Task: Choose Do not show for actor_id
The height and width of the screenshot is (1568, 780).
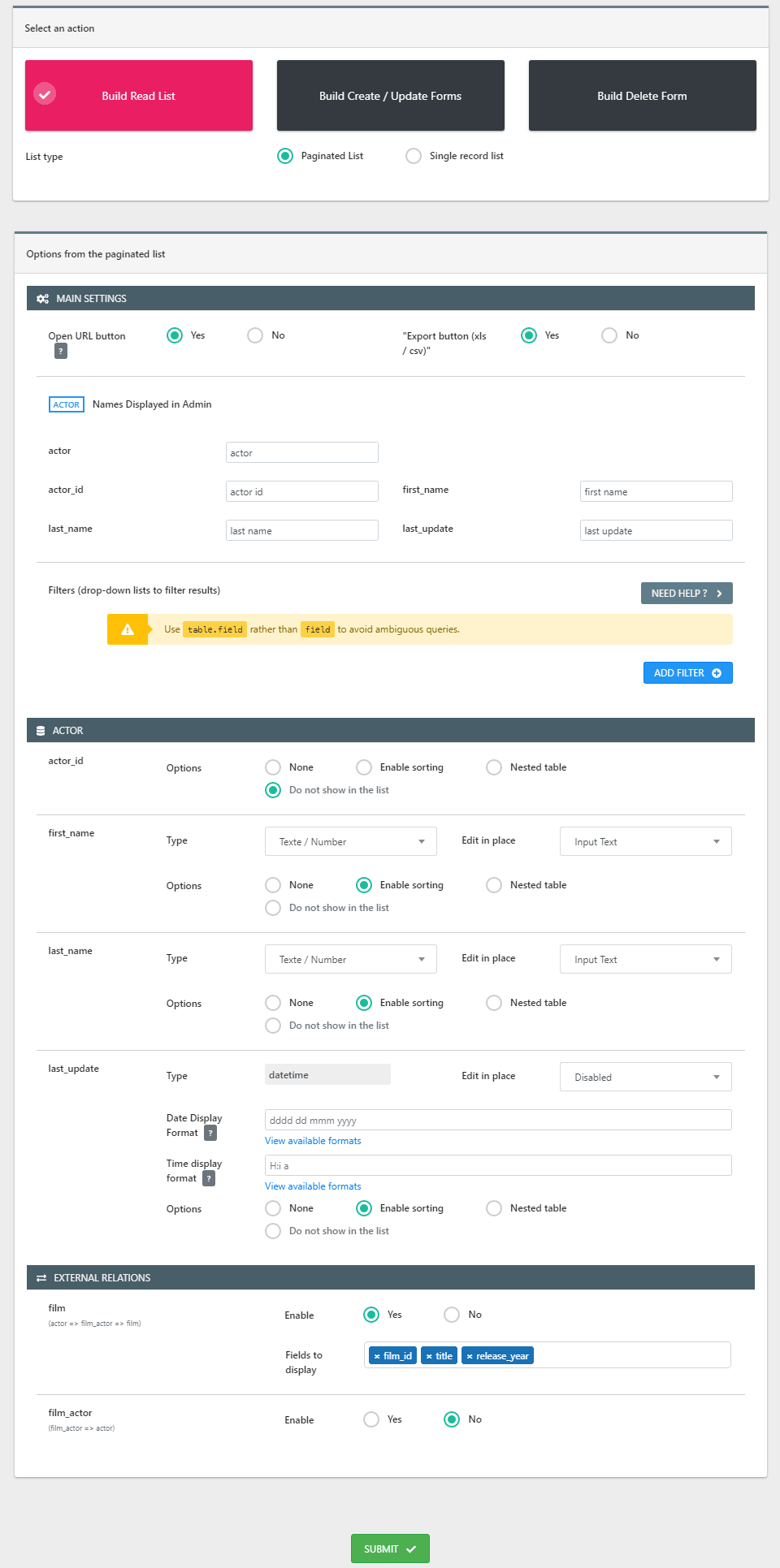Action: click(x=273, y=790)
